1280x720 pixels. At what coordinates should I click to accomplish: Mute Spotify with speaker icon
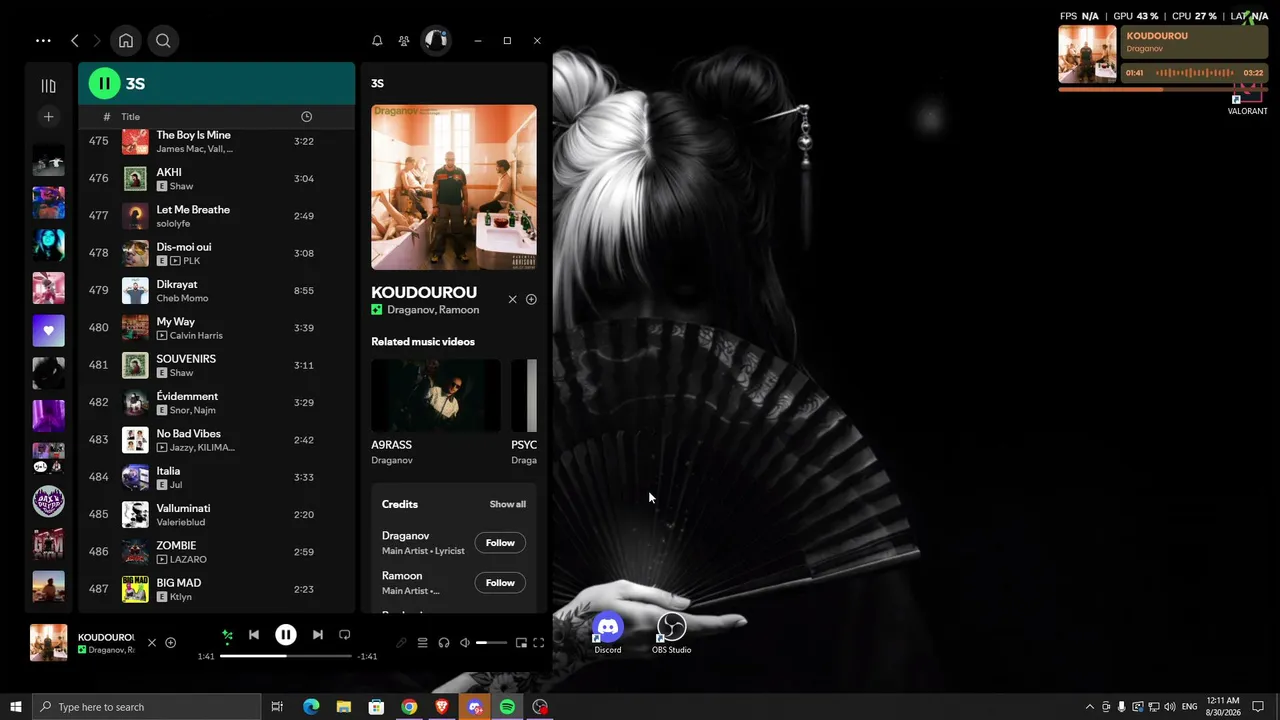[x=465, y=643]
